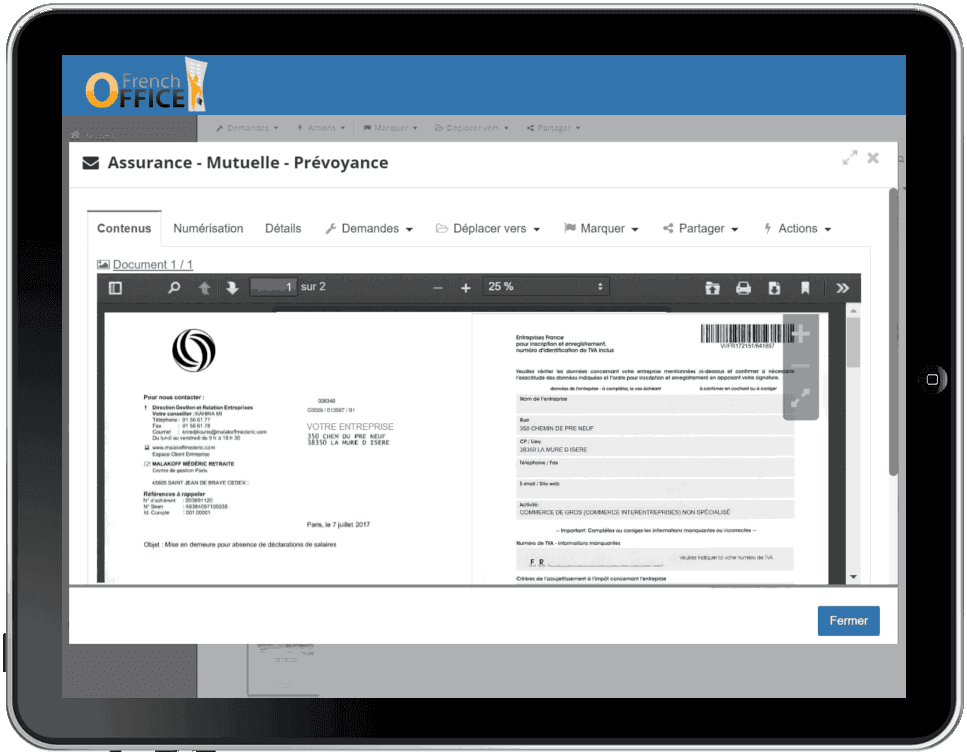This screenshot has width=967, height=755.
Task: Open the 25 % zoom level dropdown
Action: (x=545, y=287)
